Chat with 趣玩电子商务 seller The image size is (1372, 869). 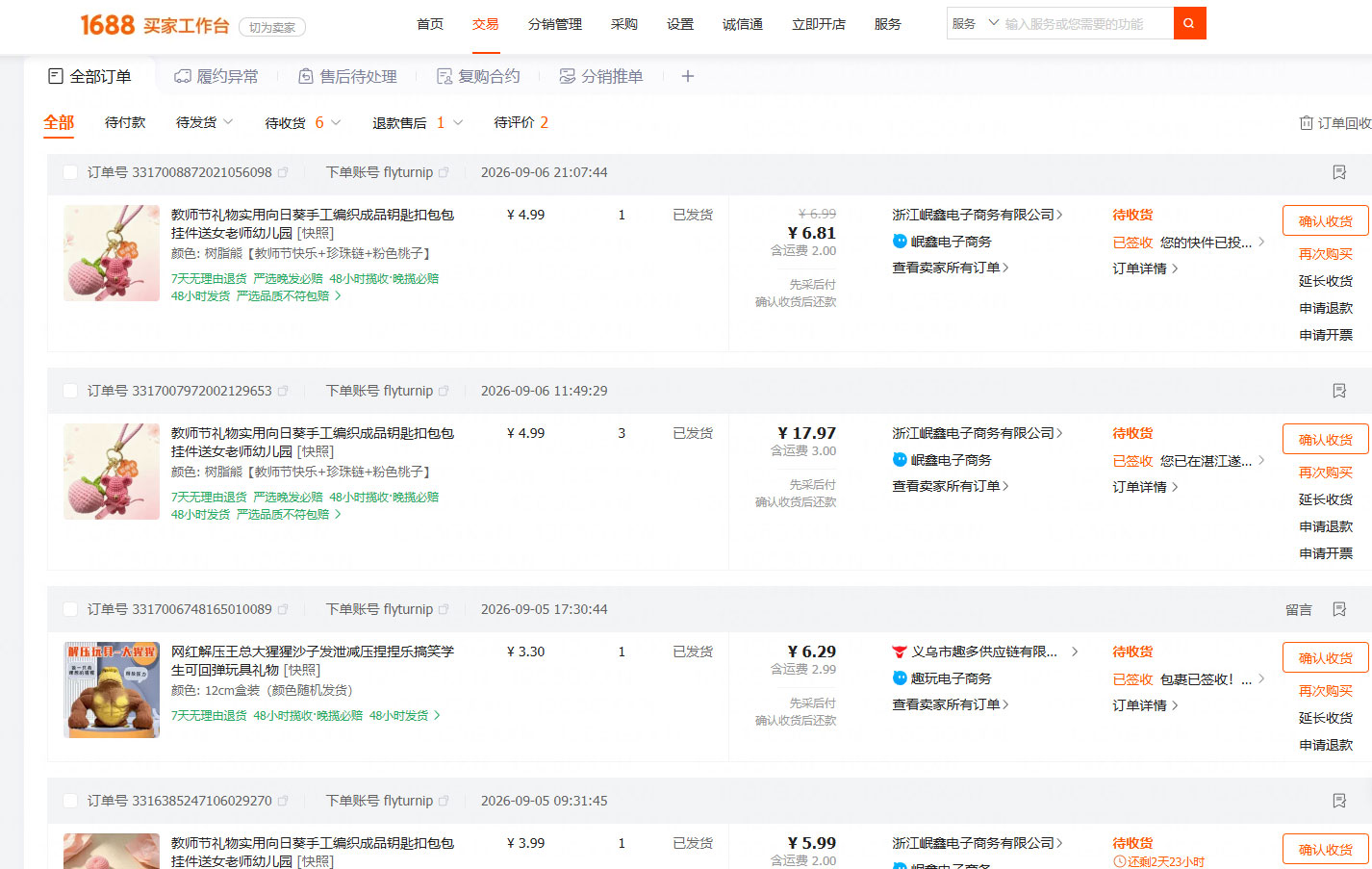pos(942,678)
